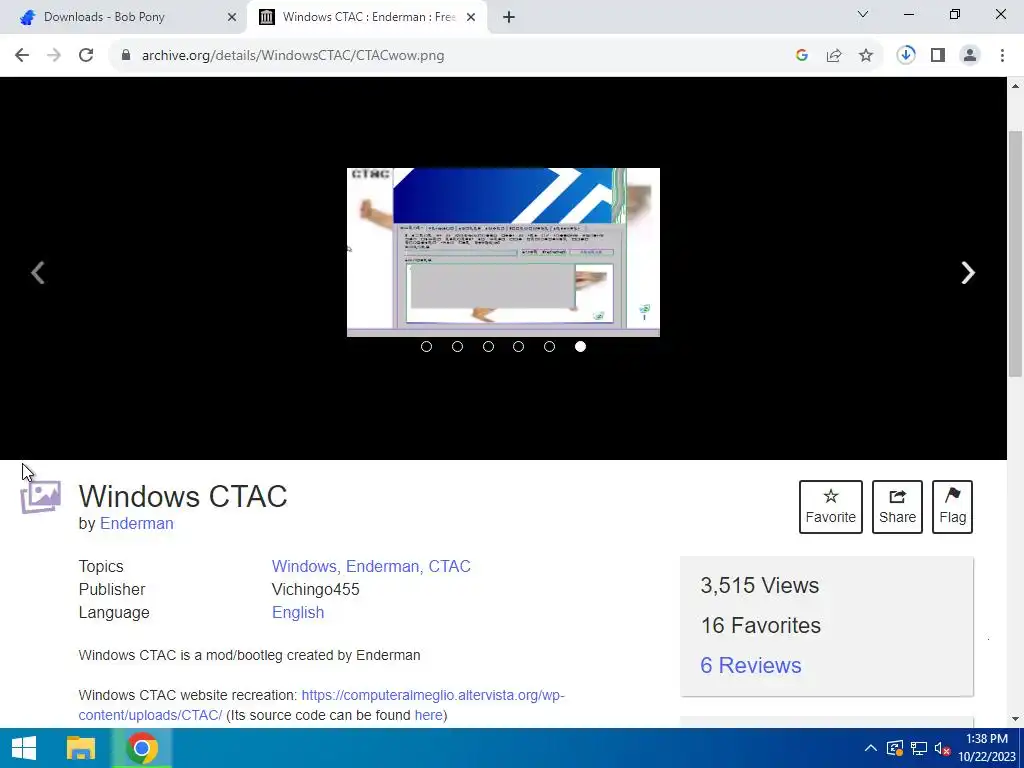Click the page vertical scrollbar thumb
Viewport: 1024px width, 768px height.
pos(1015,253)
